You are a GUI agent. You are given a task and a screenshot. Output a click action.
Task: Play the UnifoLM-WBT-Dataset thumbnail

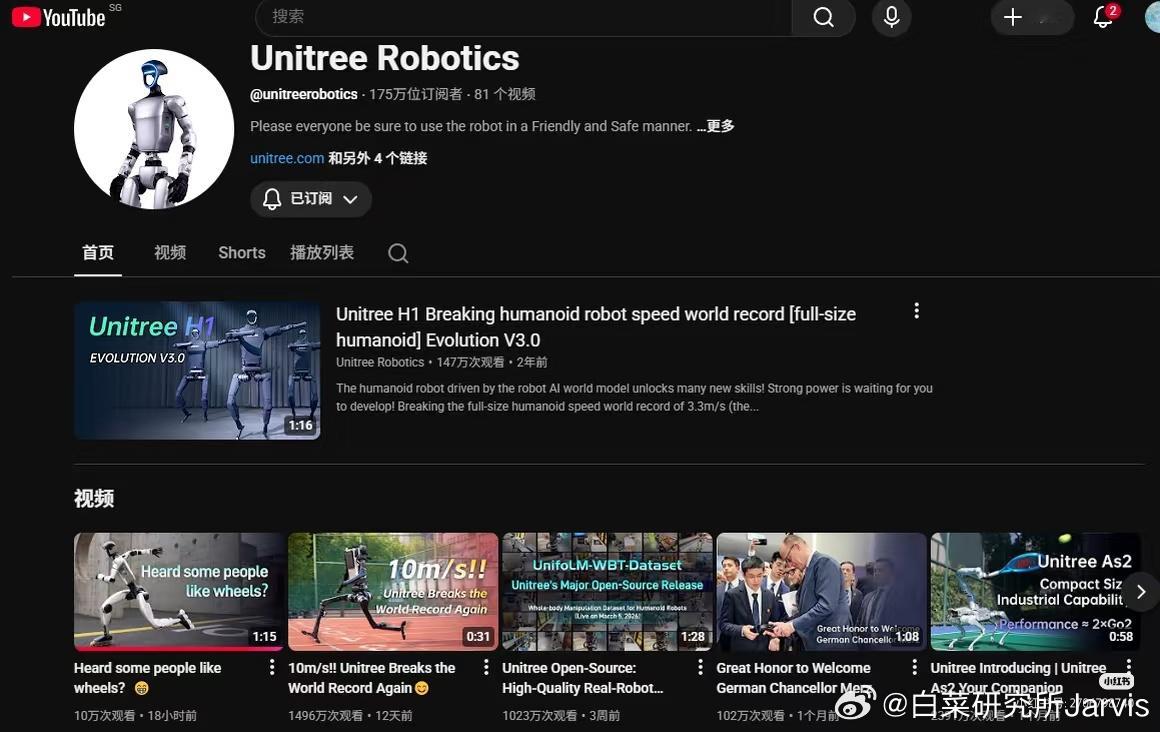tap(607, 591)
